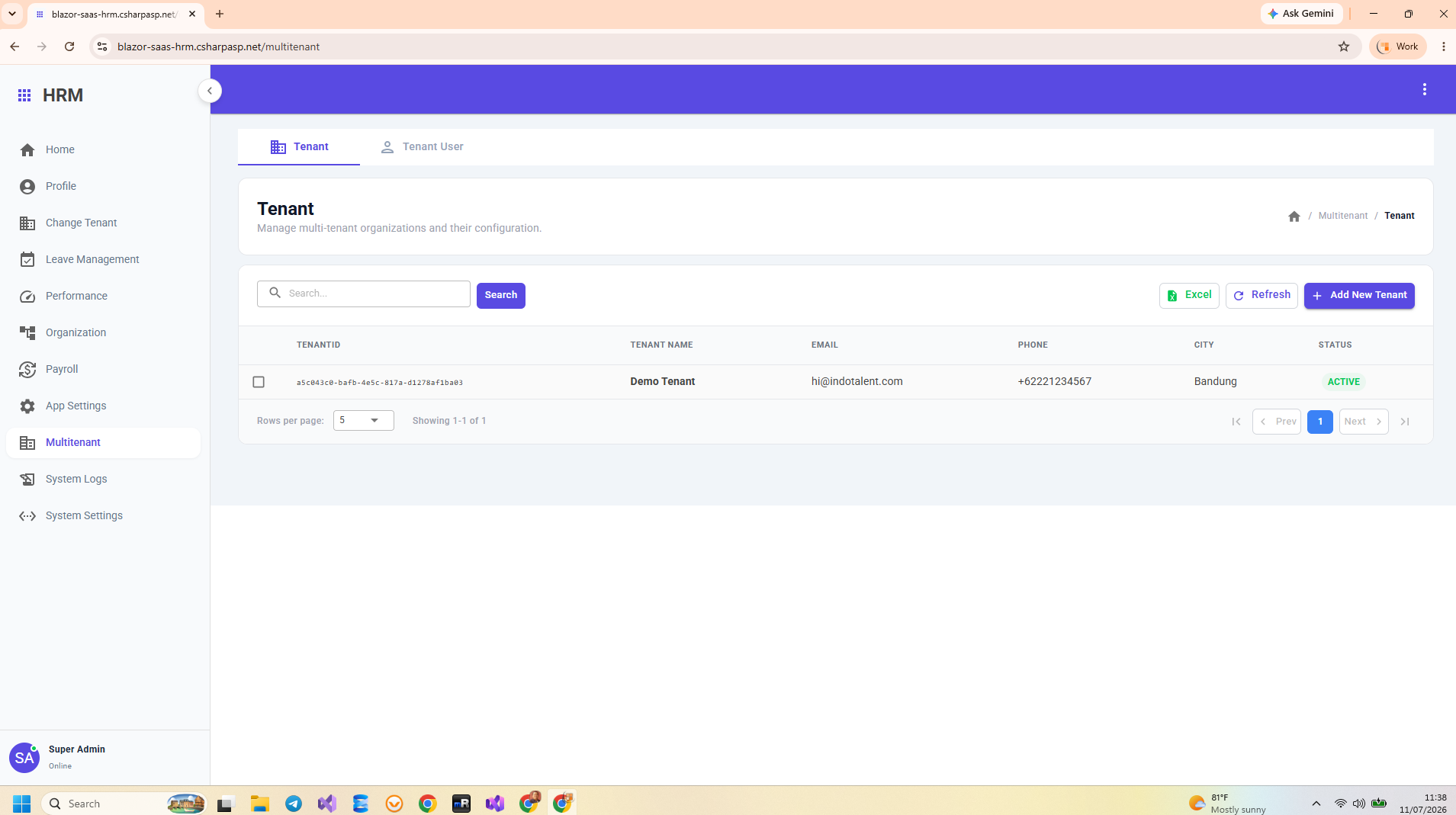The height and width of the screenshot is (815, 1456).
Task: Open Chrome browser menu (three dots)
Action: pyautogui.click(x=1443, y=47)
